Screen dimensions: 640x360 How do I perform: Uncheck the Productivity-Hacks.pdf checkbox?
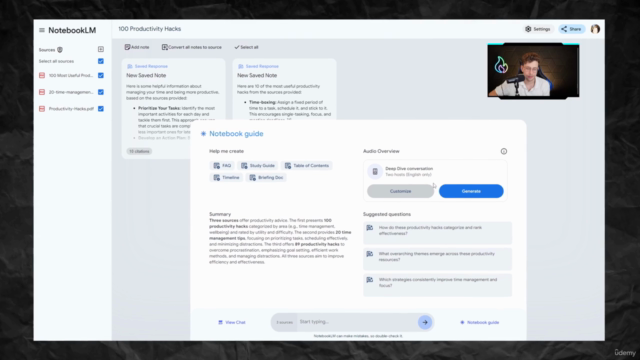point(101,109)
